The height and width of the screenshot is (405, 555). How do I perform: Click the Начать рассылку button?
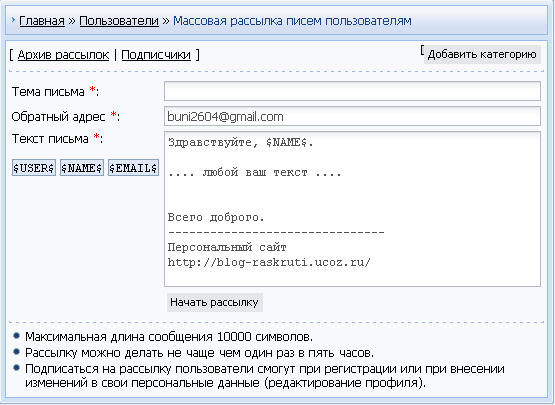(214, 302)
